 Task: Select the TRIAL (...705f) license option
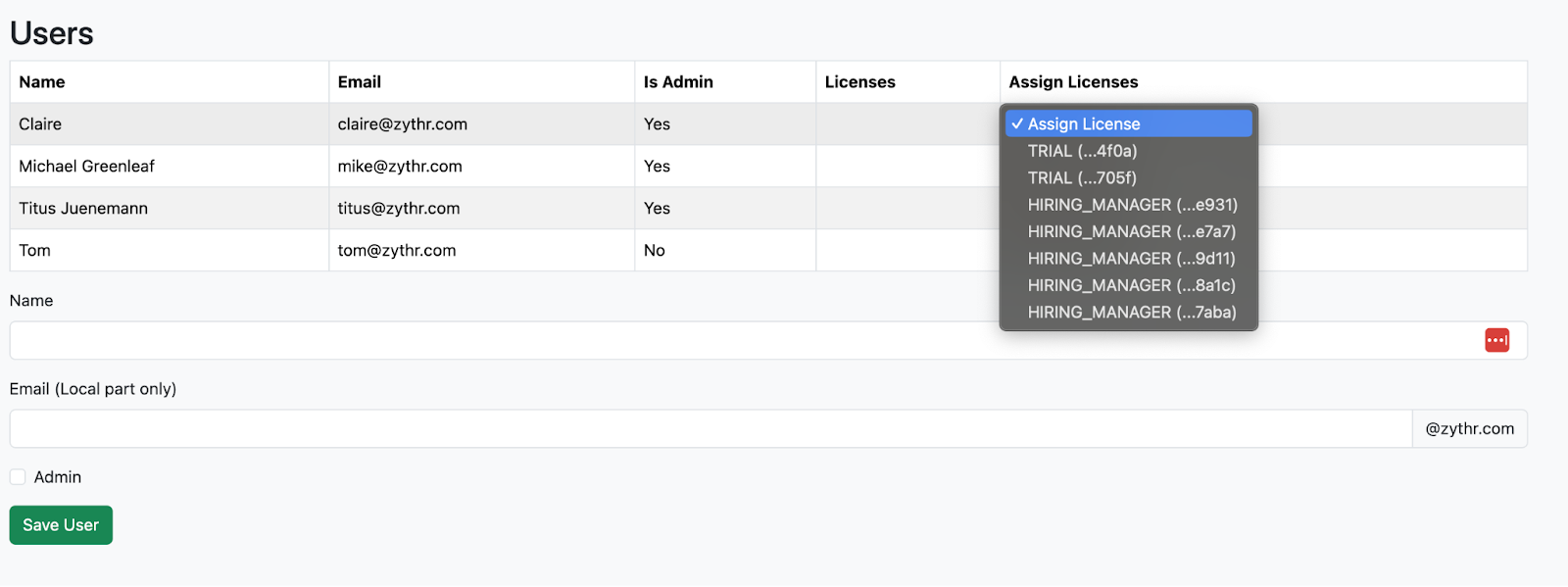(x=1082, y=177)
